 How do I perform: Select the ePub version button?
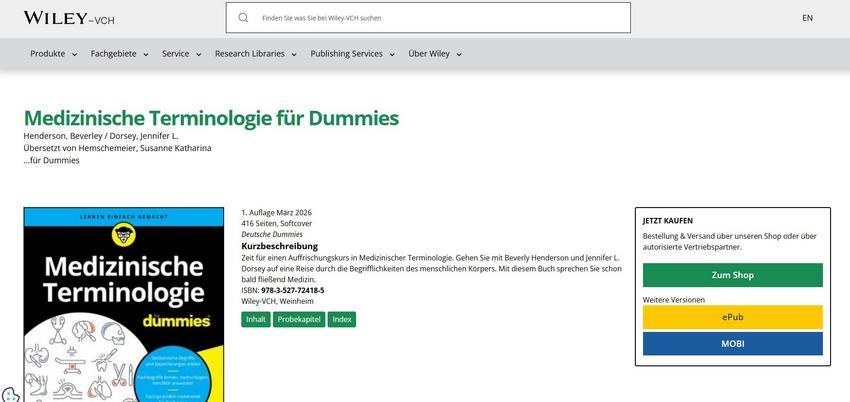(732, 317)
